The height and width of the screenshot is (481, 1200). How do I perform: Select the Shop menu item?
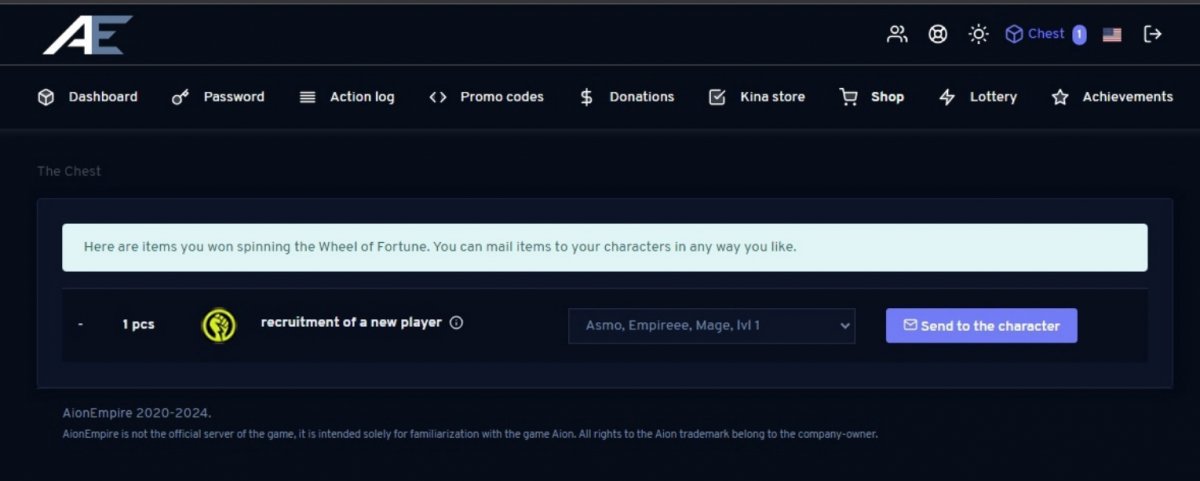[x=872, y=97]
